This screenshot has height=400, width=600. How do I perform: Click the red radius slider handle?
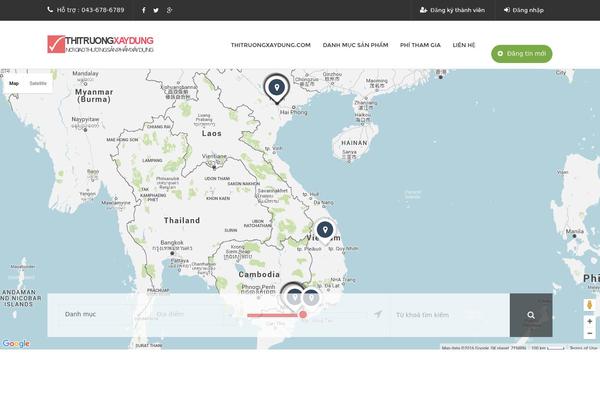click(303, 315)
